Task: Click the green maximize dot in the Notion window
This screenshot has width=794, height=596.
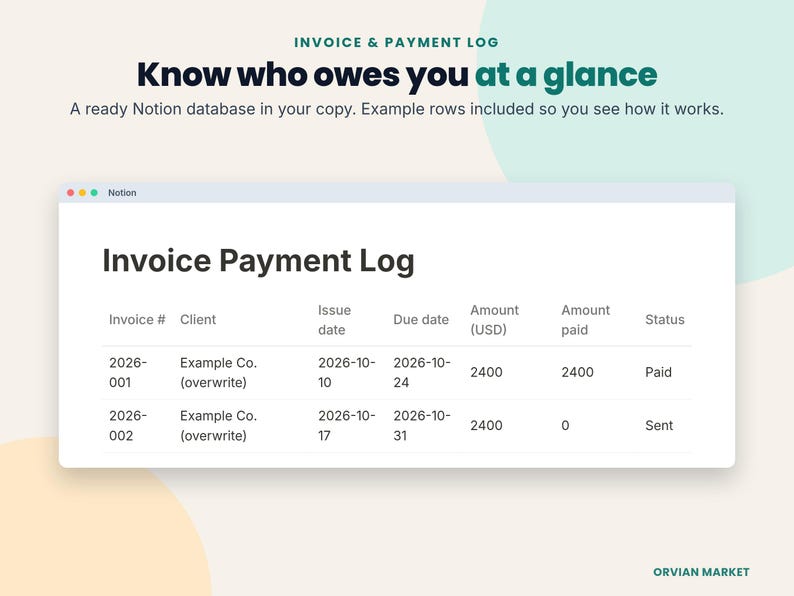Action: (x=94, y=193)
